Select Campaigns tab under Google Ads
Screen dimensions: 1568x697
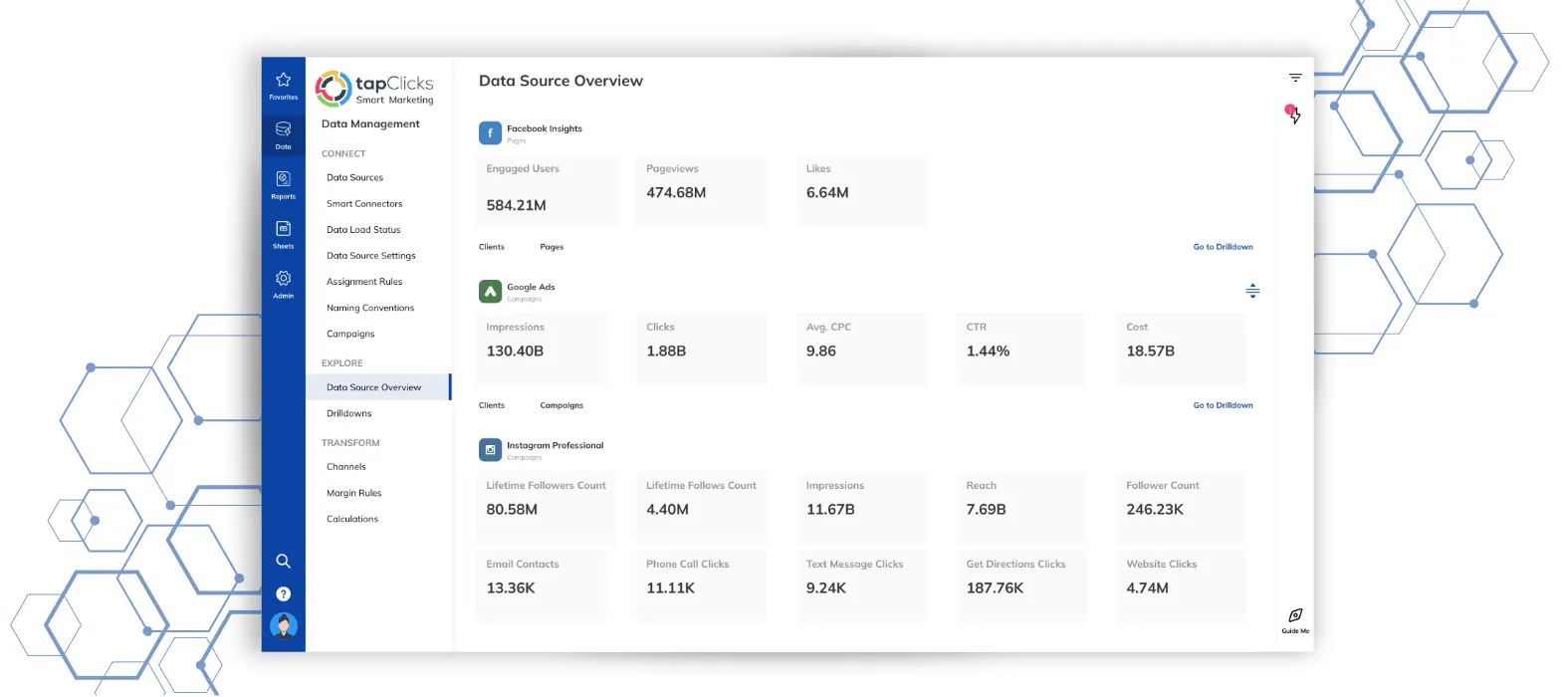[561, 405]
